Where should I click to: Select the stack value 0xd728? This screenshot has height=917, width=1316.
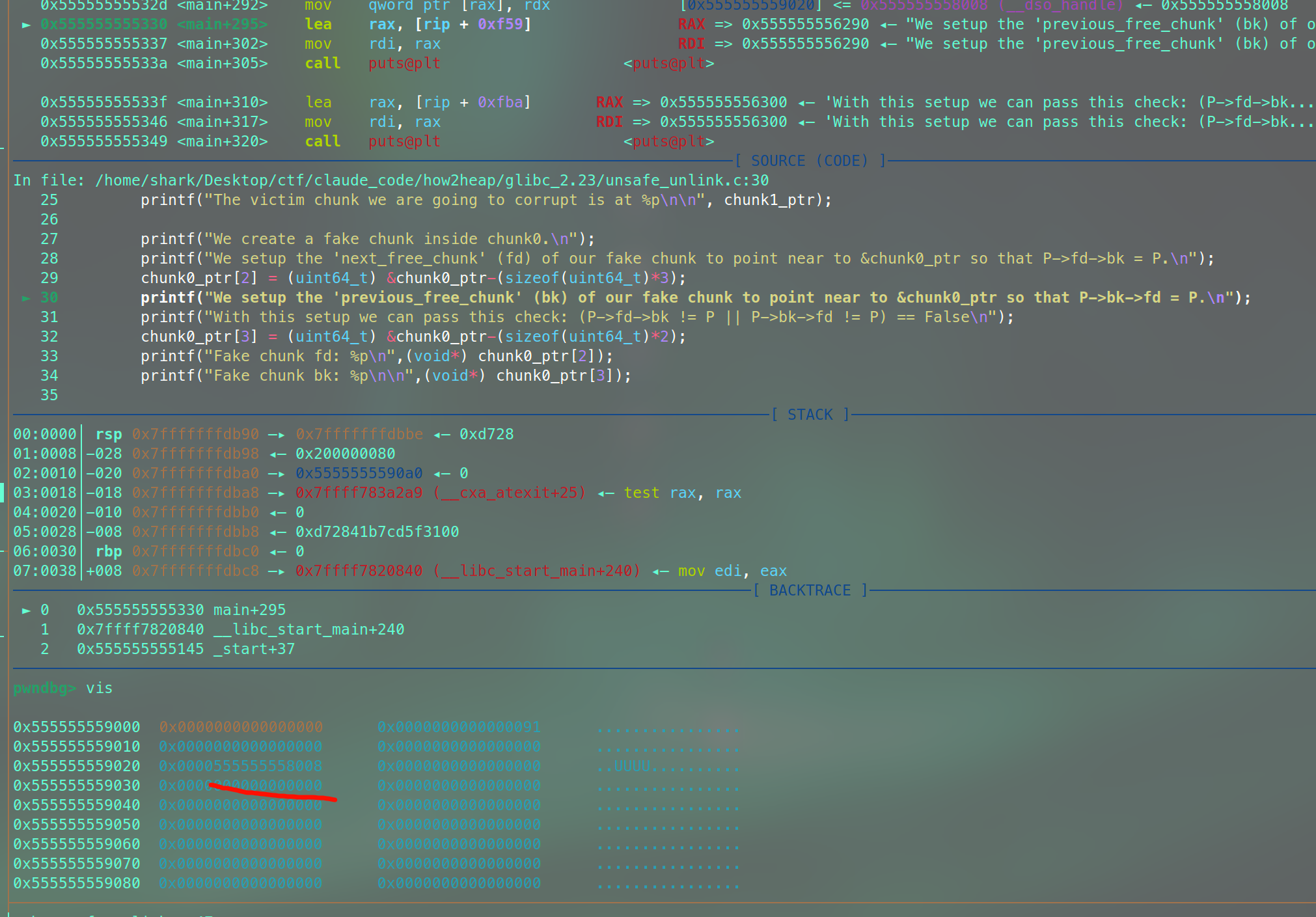click(486, 434)
